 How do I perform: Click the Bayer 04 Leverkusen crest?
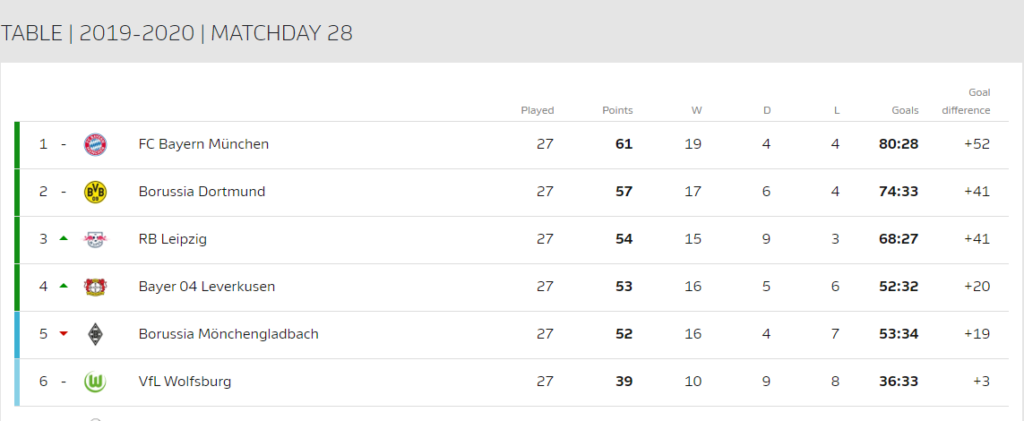95,287
